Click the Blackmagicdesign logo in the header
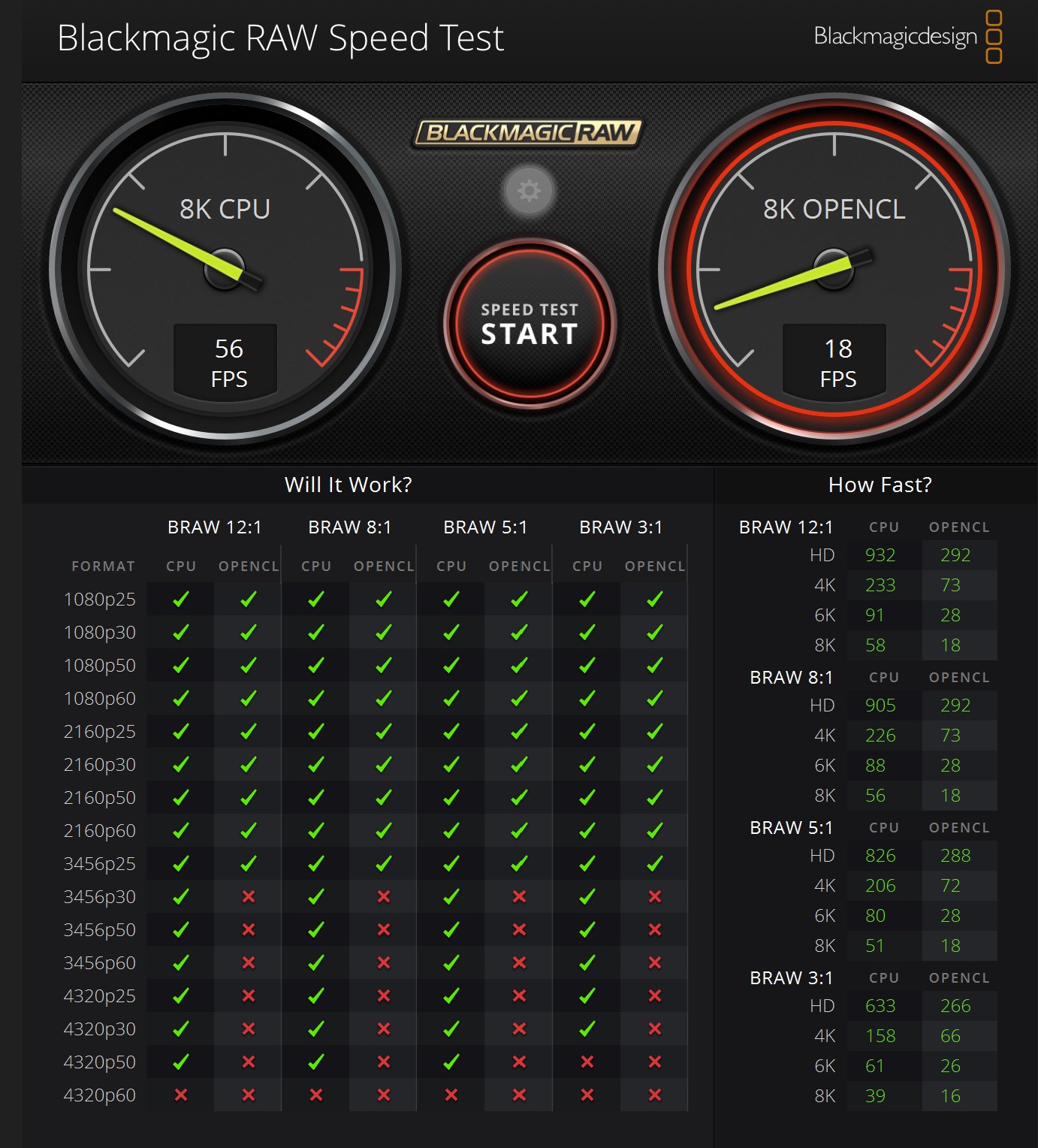Viewport: 1038px width, 1148px height. pyautogui.click(x=907, y=36)
